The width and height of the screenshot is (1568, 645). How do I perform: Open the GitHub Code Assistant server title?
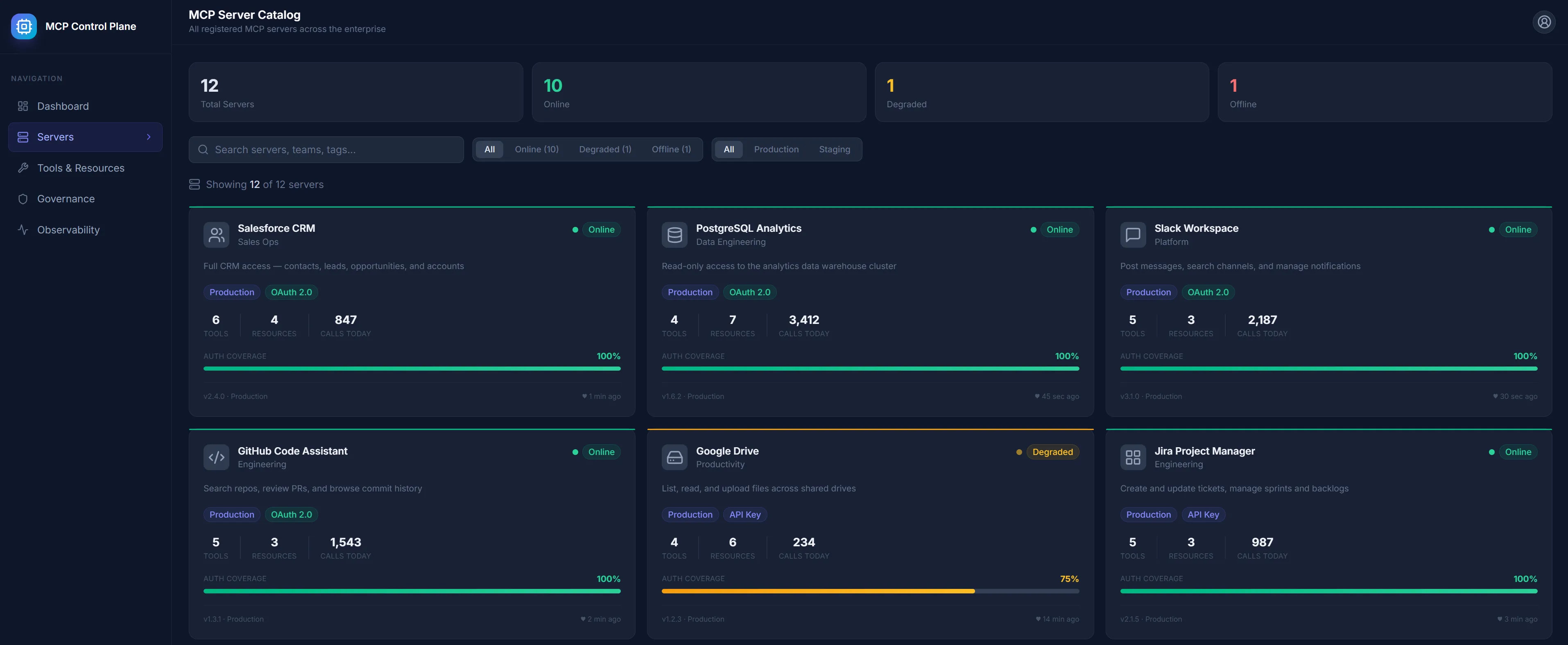(292, 451)
